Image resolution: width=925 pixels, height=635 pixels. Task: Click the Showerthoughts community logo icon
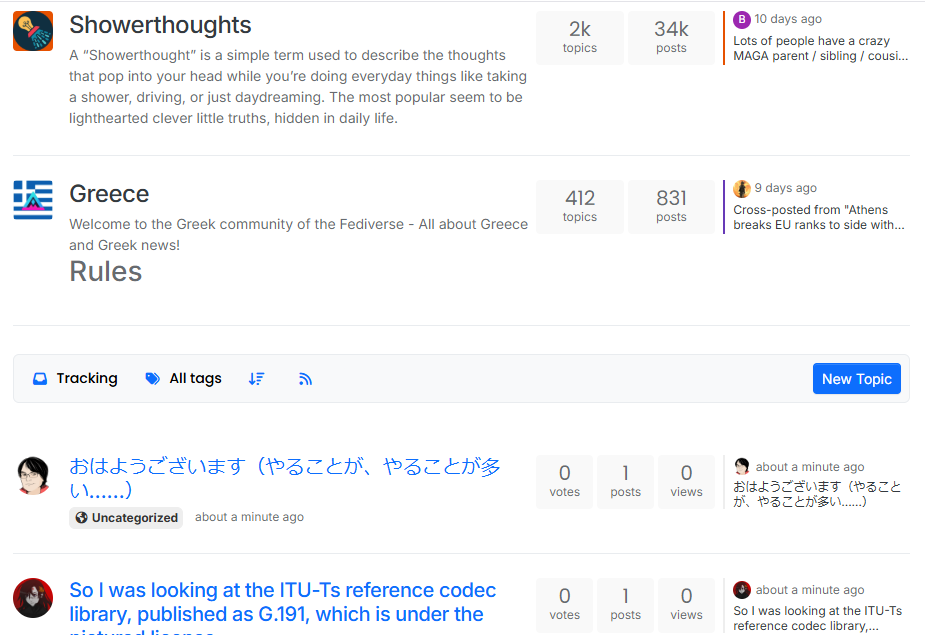point(32,30)
